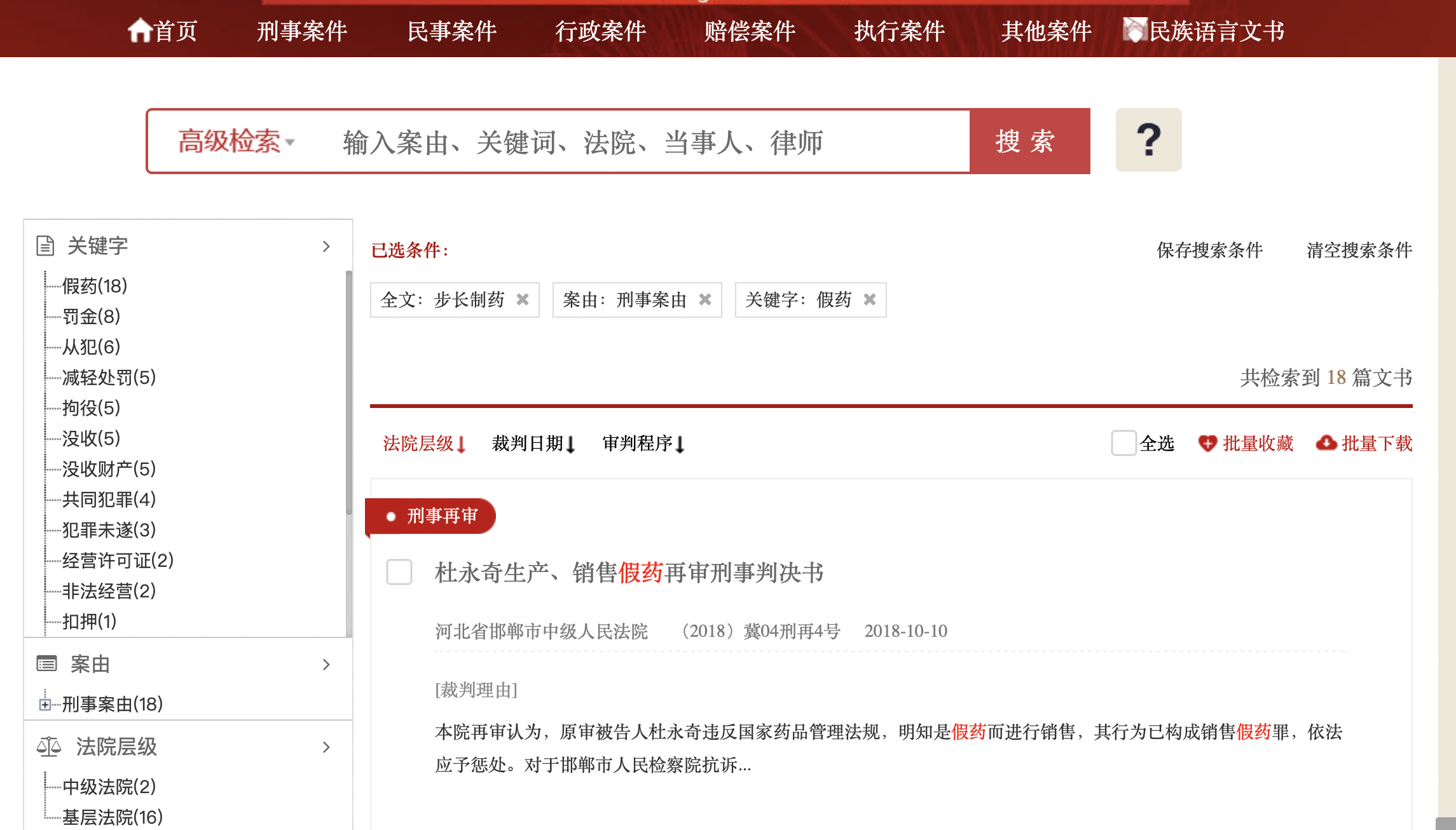Image resolution: width=1456 pixels, height=830 pixels.
Task: Select keyword 没收财产(5)
Action: (x=109, y=468)
